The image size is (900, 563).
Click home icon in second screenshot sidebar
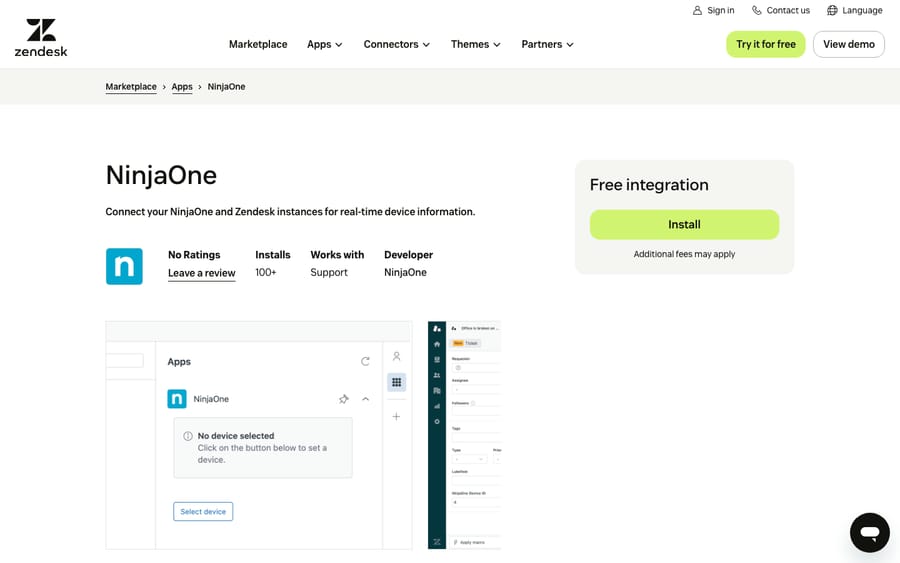[437, 344]
